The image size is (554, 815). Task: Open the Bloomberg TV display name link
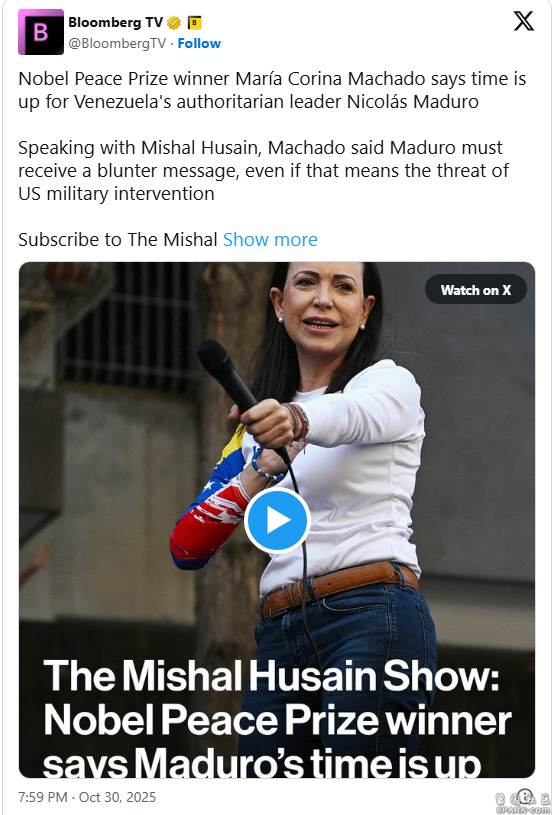[115, 22]
